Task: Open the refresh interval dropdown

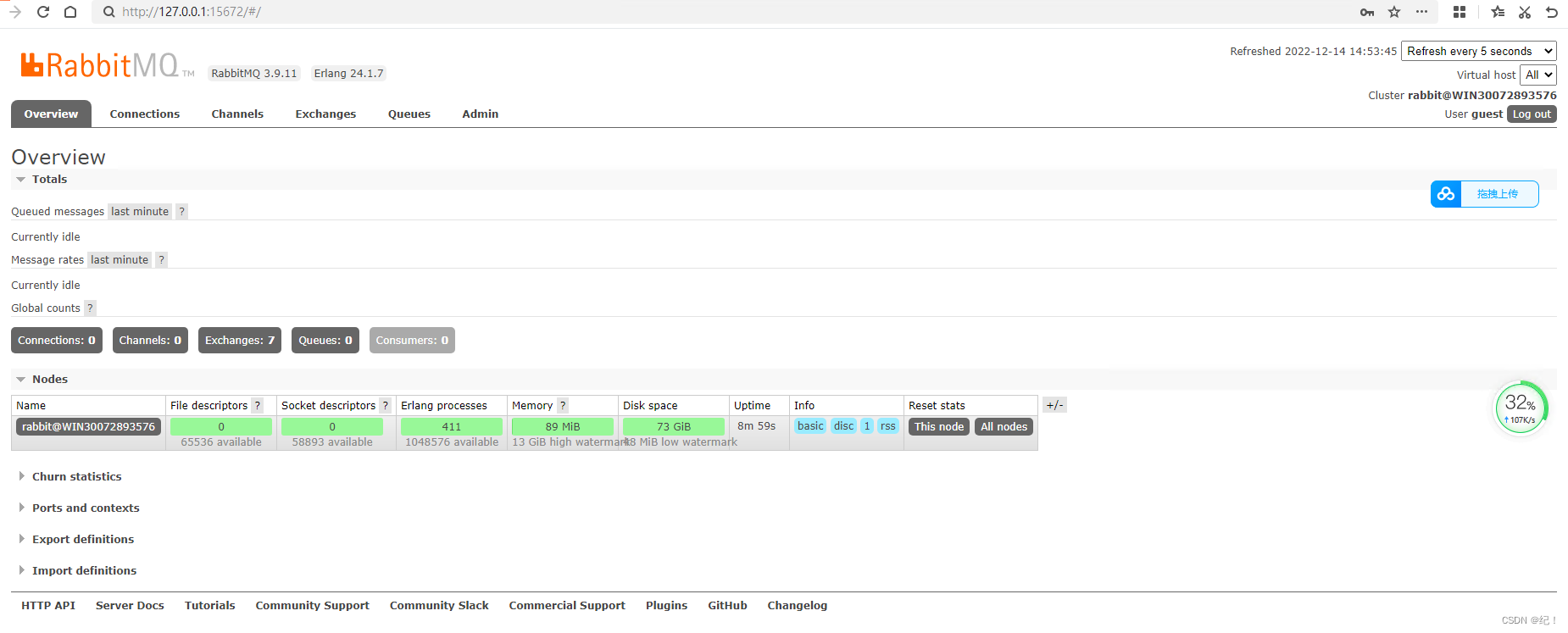Action: pyautogui.click(x=1478, y=52)
